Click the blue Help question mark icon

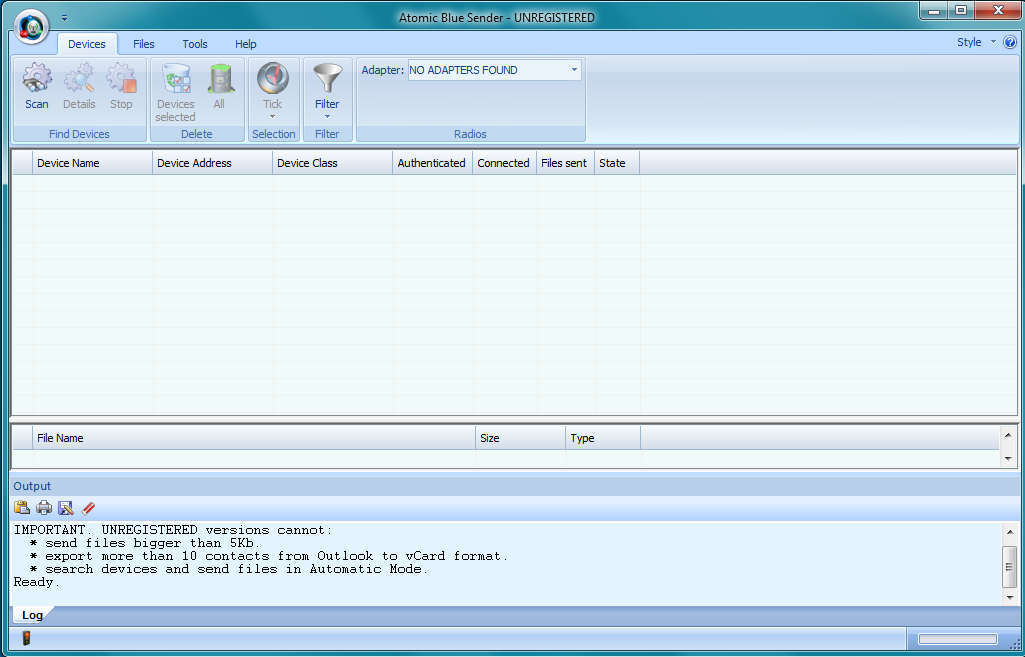click(x=1010, y=43)
